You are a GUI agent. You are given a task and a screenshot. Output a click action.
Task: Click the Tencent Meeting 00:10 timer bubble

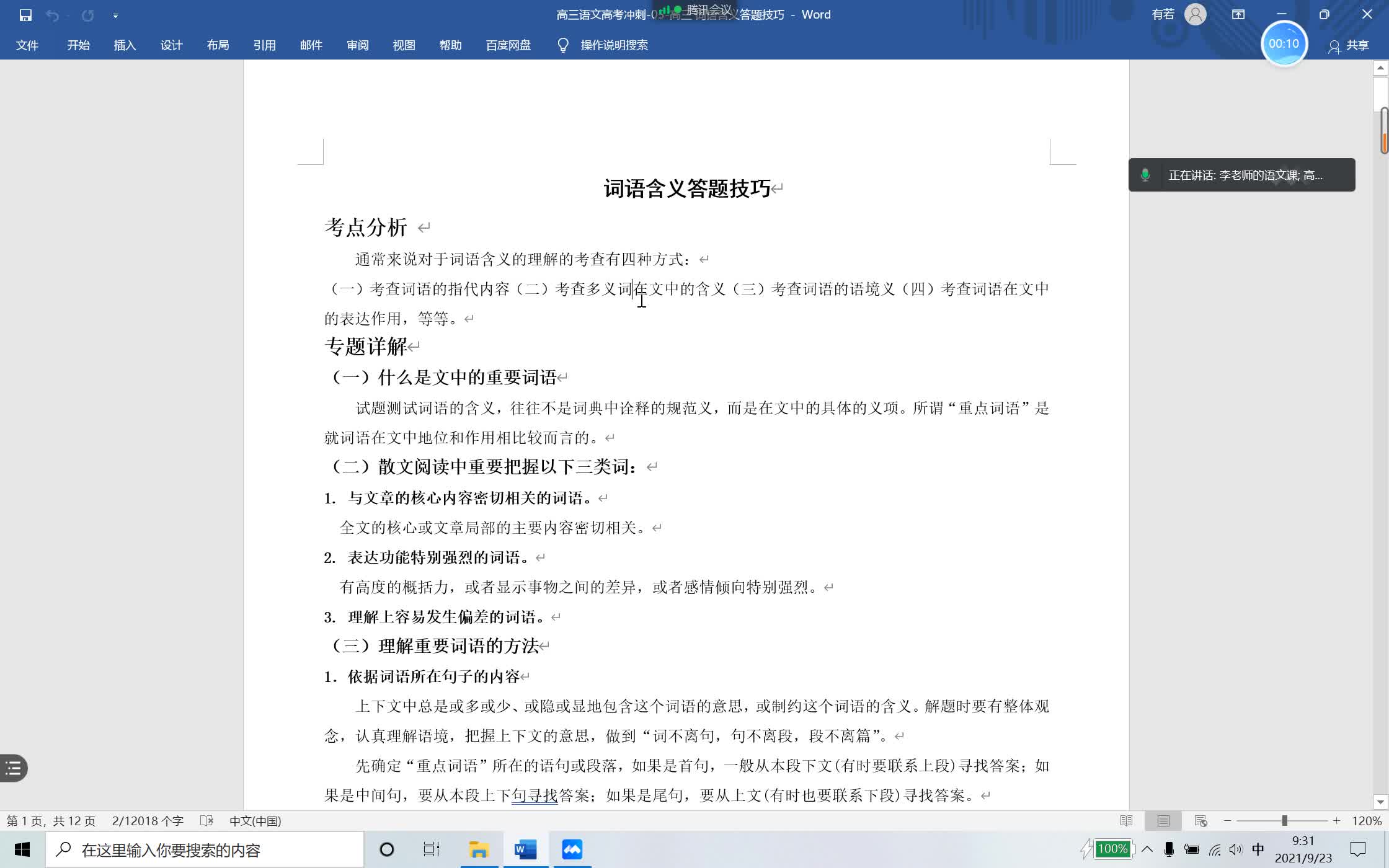coord(1284,43)
